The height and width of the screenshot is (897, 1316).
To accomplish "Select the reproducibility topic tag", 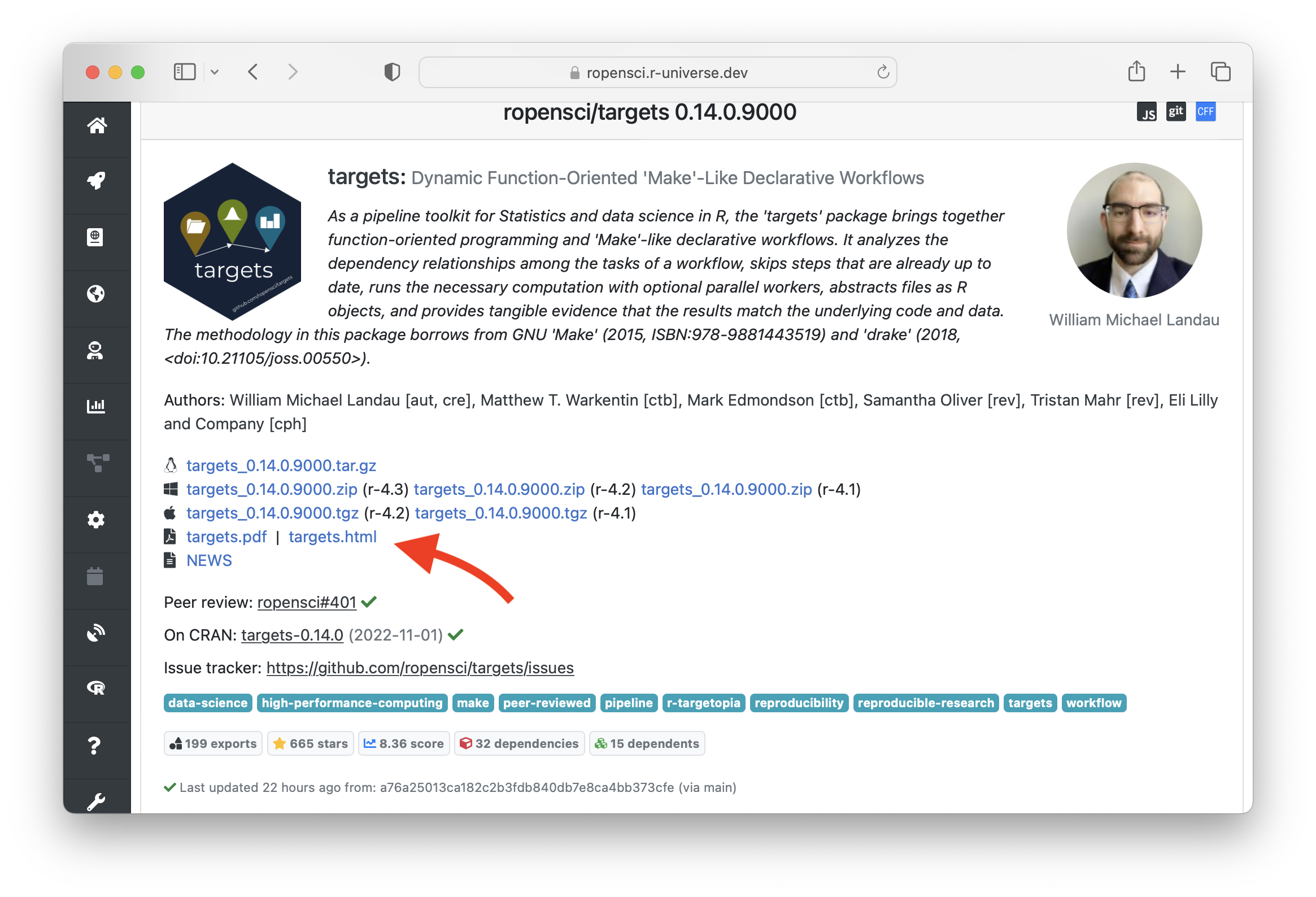I will (799, 703).
